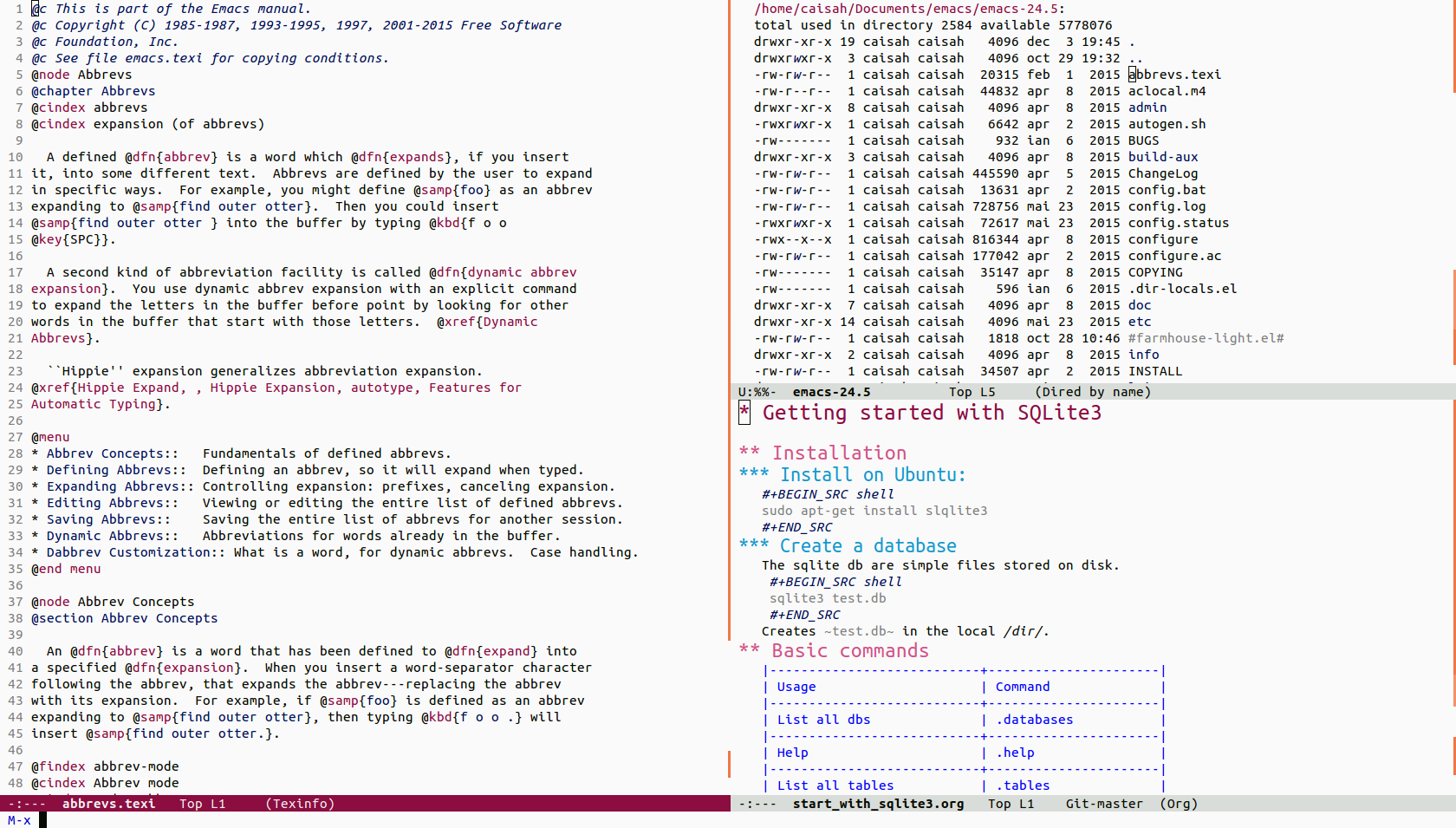
Task: Click the 'List all dbs' table cell
Action: 823,720
